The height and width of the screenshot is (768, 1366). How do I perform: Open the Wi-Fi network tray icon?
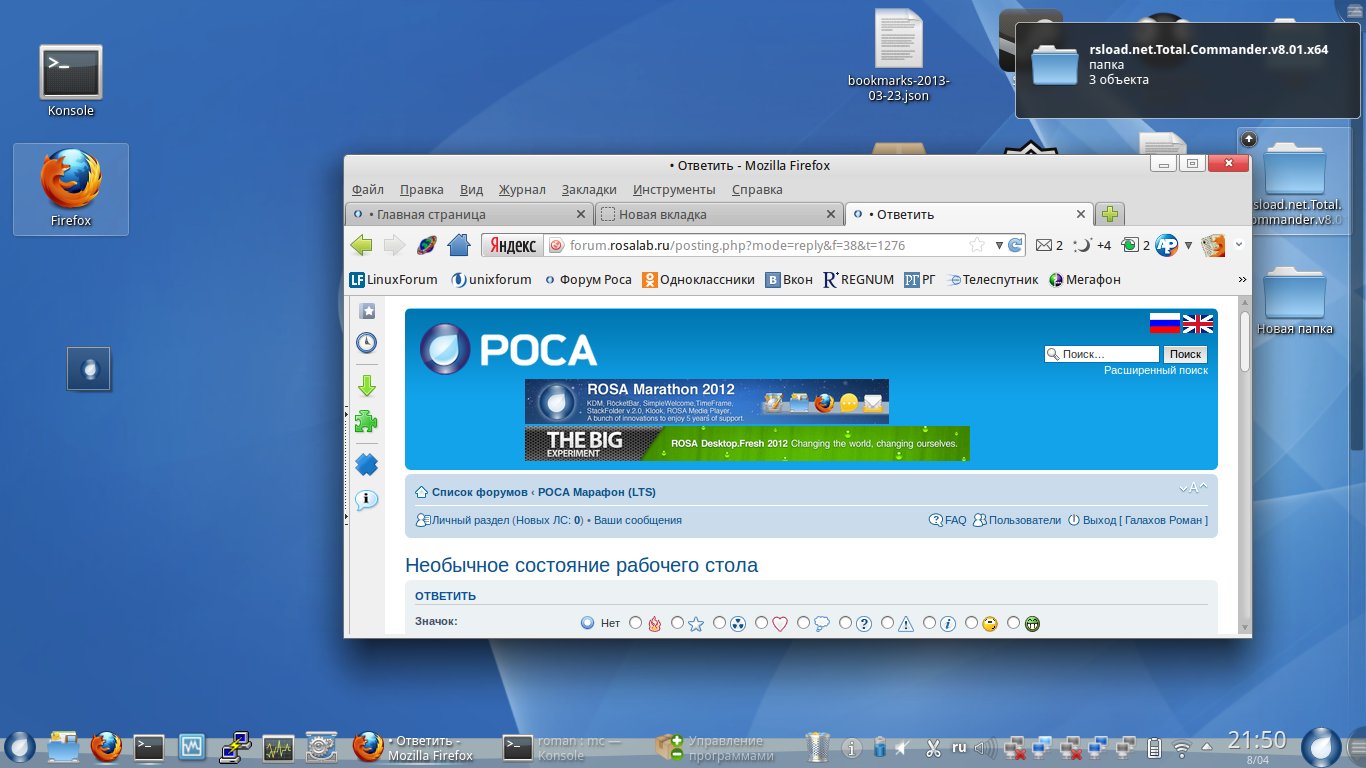(x=1182, y=747)
